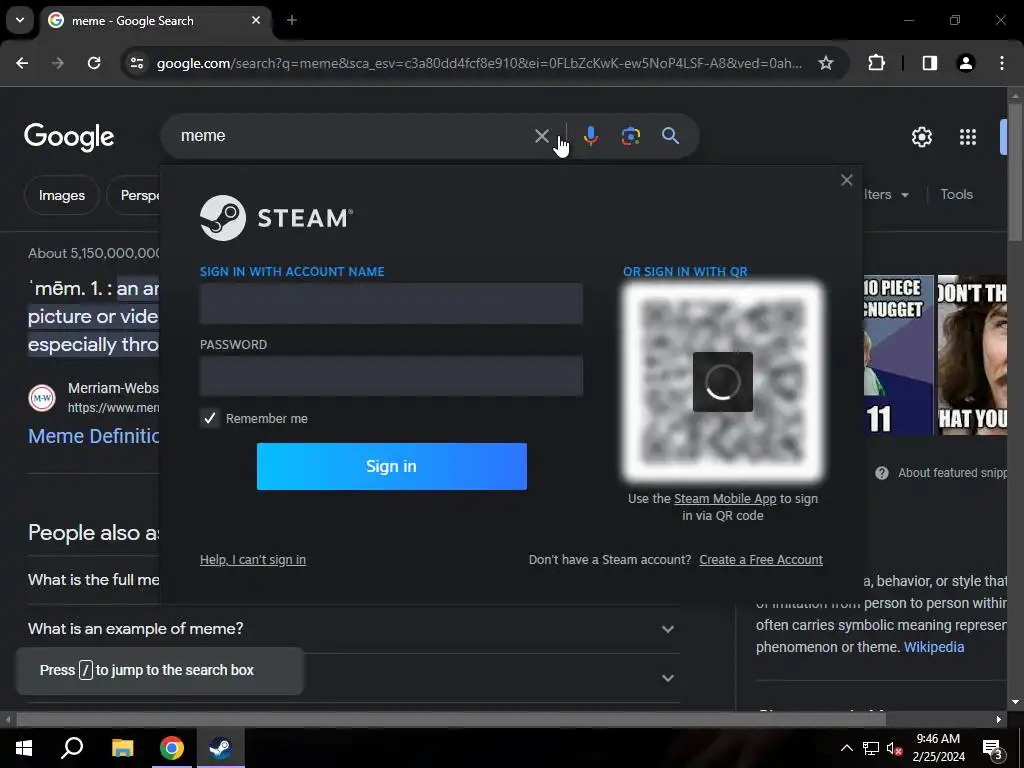Go back to the previous page
This screenshot has height=768, width=1024.
pos(22,63)
